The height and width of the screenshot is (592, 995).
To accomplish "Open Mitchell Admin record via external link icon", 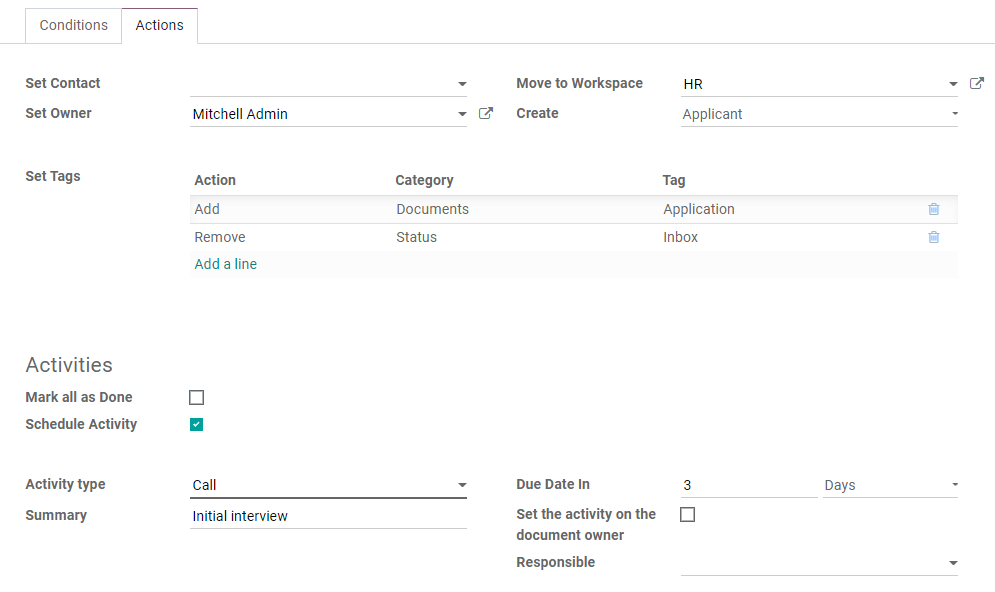I will tap(485, 113).
